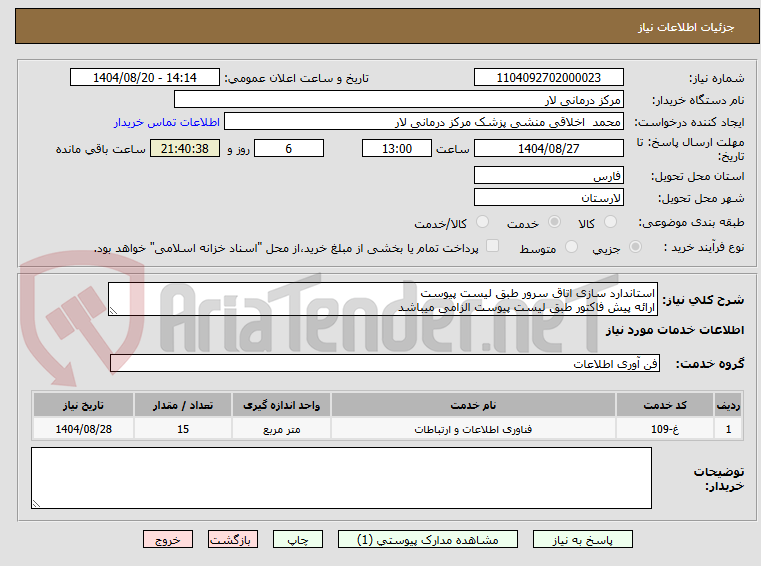Screen dimensions: 761x566
Task: Click the buyer notes text area
Action: click(341, 478)
